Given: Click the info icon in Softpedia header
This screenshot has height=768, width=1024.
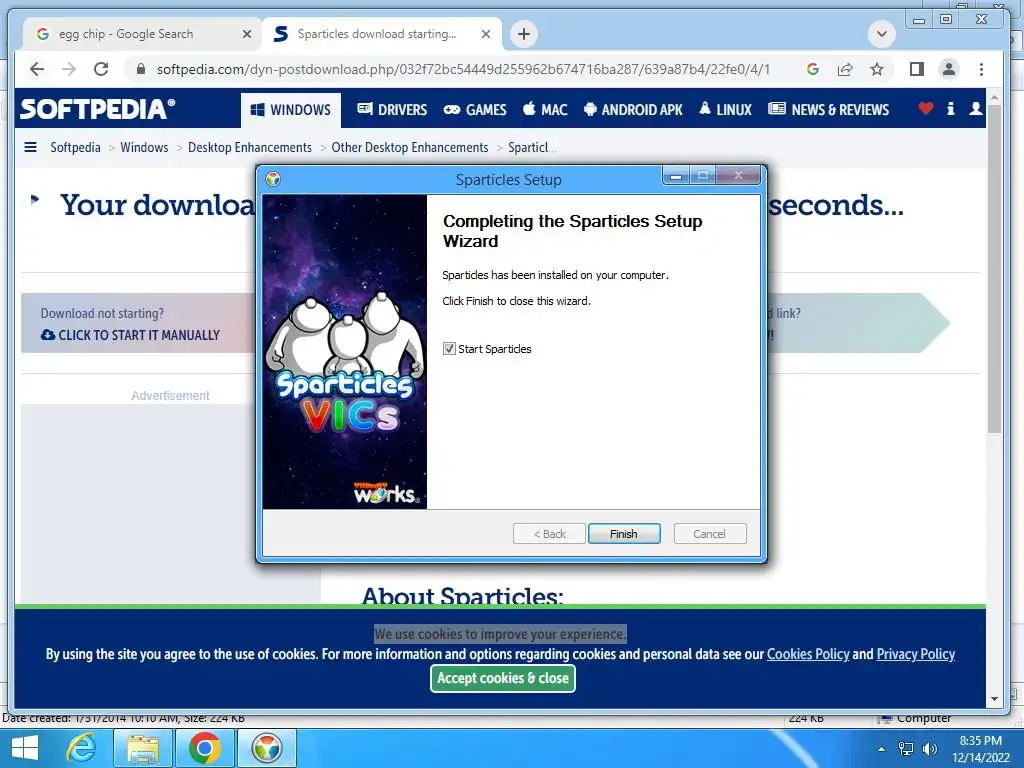Looking at the screenshot, I should 951,108.
